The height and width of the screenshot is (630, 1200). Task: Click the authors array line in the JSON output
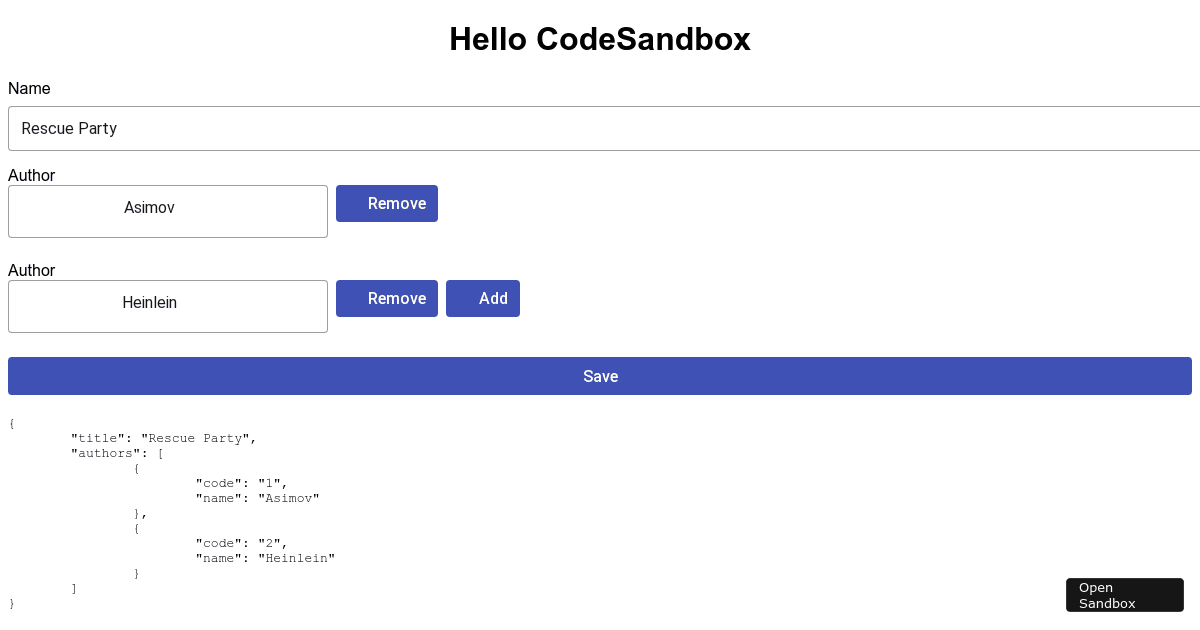115,453
